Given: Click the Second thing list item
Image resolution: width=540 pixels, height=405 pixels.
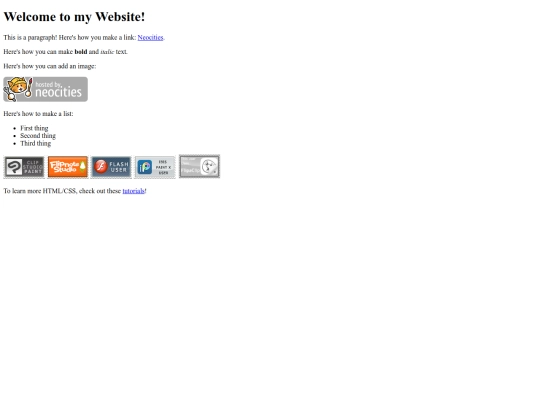Looking at the screenshot, I should (x=38, y=136).
